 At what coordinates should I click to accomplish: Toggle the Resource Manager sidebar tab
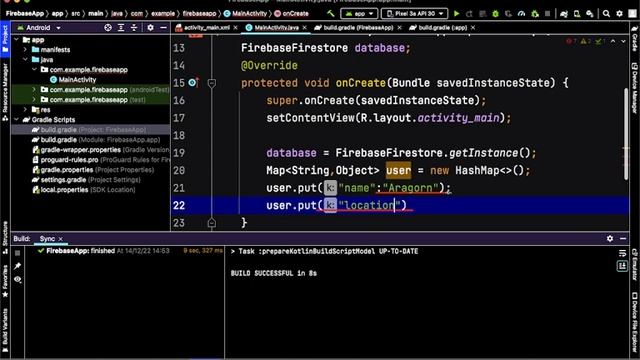click(x=5, y=92)
